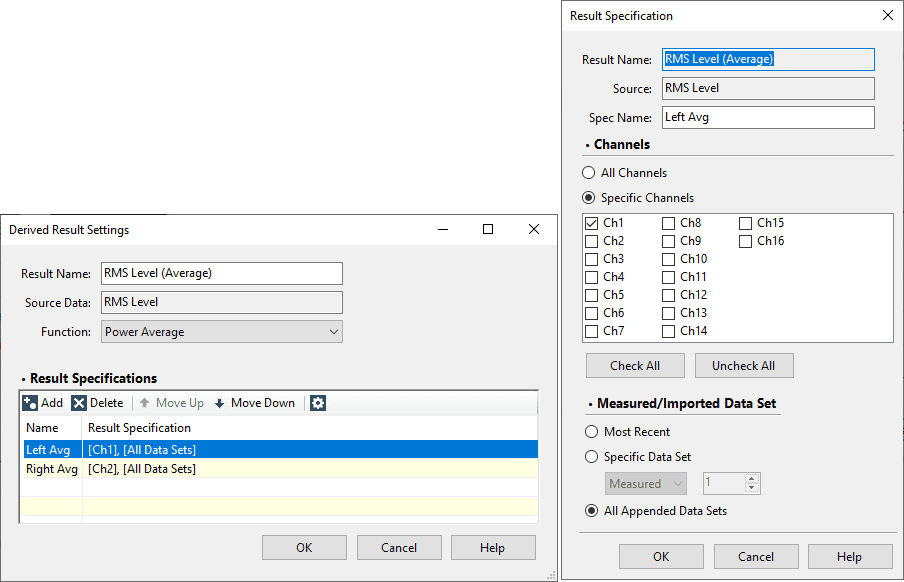Screen dimensions: 904x582
Task: Select the Specific Data Set radio button
Action: (x=589, y=457)
